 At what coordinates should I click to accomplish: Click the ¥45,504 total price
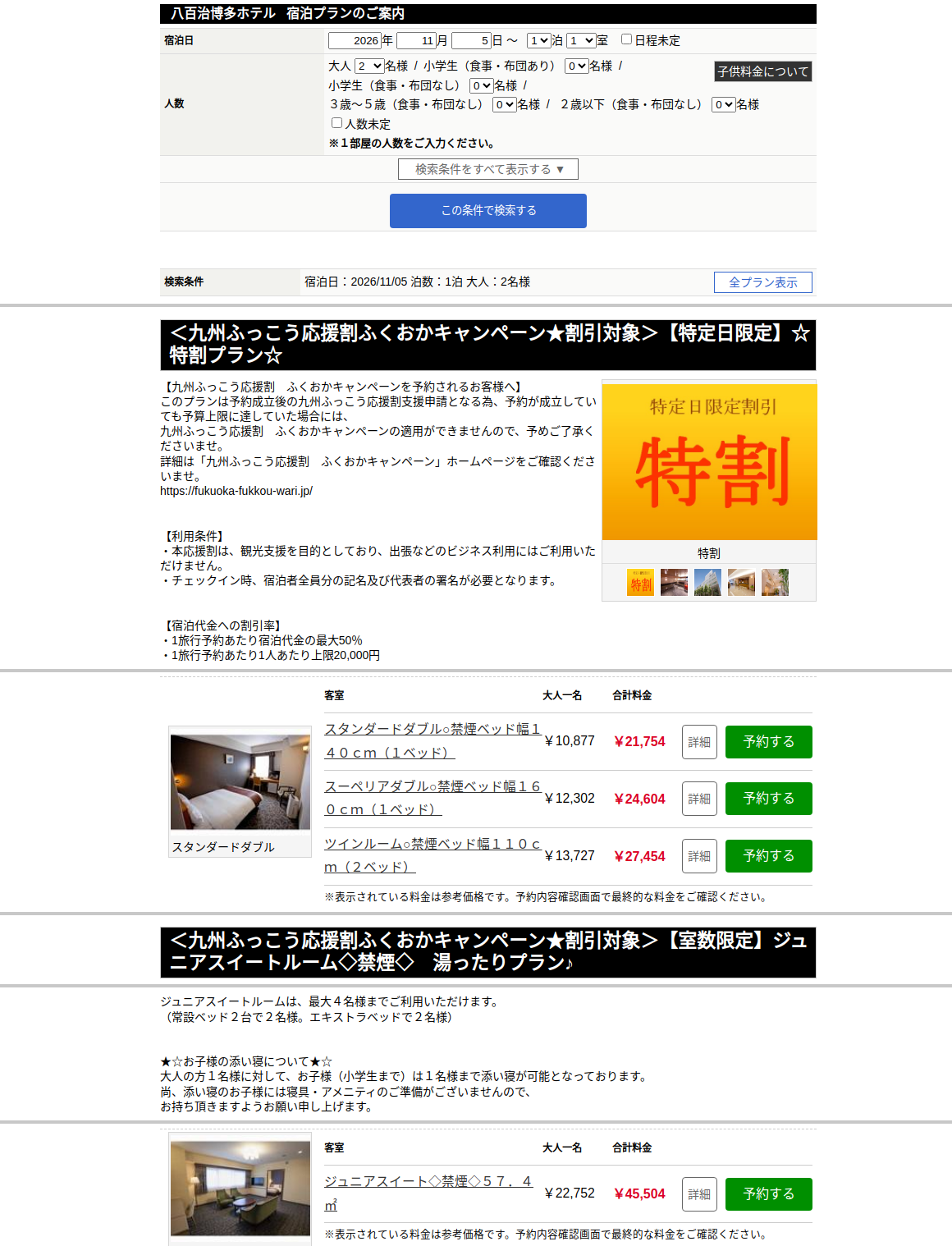click(x=639, y=1193)
